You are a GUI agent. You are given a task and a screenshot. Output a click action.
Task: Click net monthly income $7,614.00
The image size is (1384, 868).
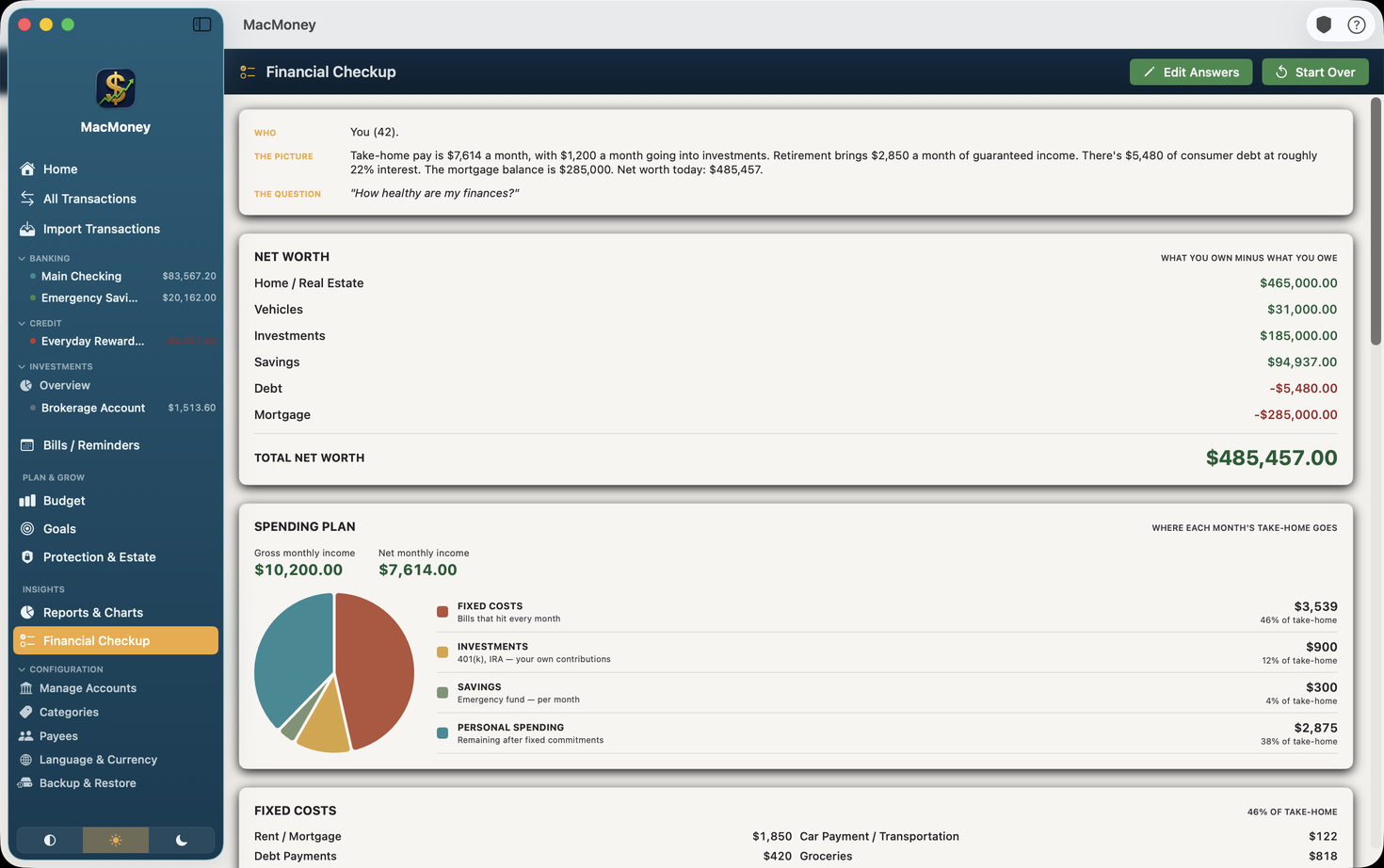pos(418,571)
